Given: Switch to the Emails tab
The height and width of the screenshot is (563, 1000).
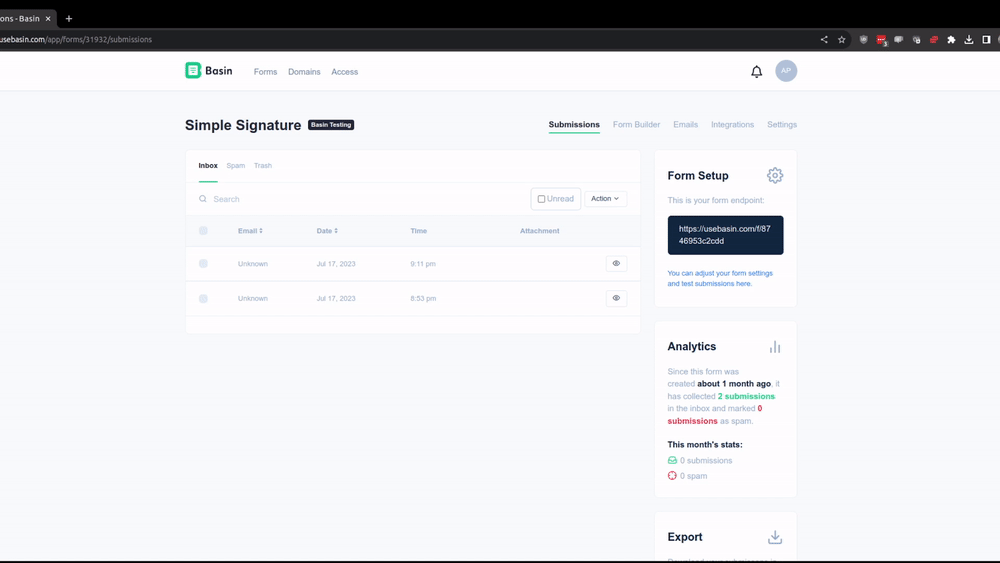Looking at the screenshot, I should [x=686, y=124].
